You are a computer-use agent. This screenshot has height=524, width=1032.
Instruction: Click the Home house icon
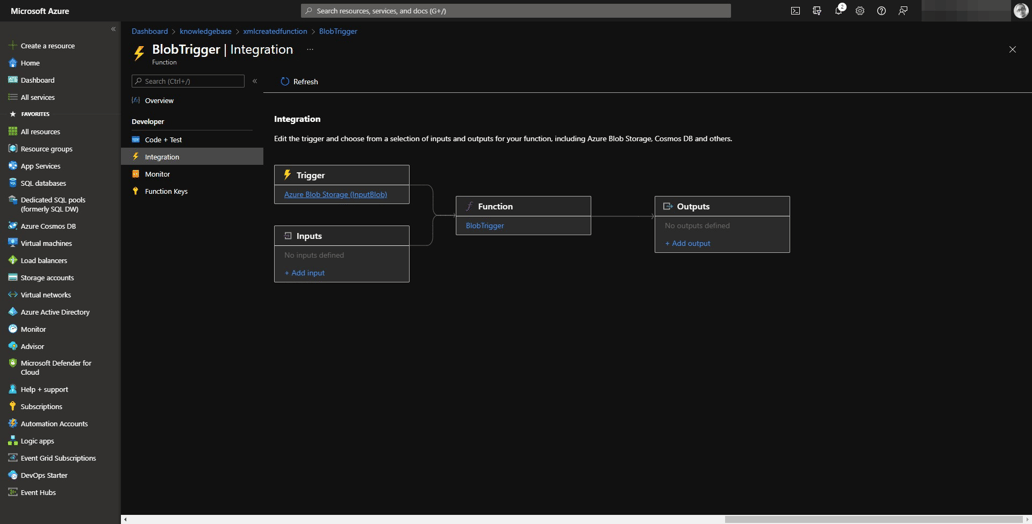[x=13, y=63]
